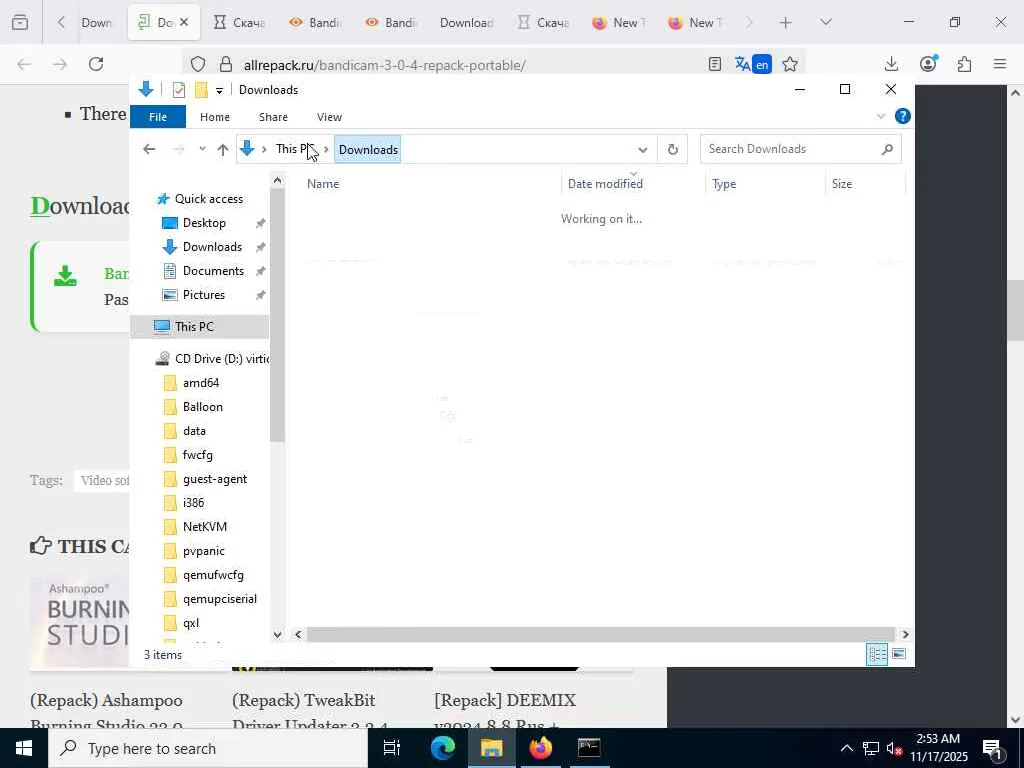Refresh the Downloads folder
Viewport: 1024px width, 768px height.
673,150
